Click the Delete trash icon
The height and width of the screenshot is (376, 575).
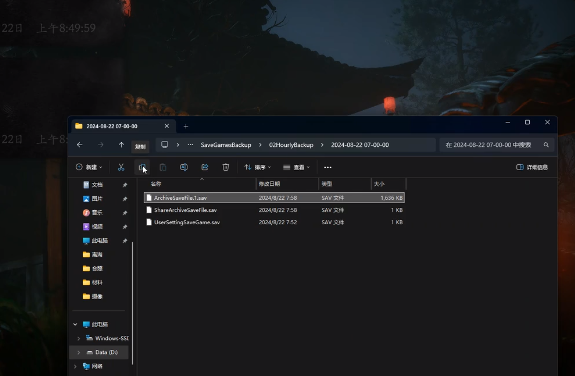[226, 167]
